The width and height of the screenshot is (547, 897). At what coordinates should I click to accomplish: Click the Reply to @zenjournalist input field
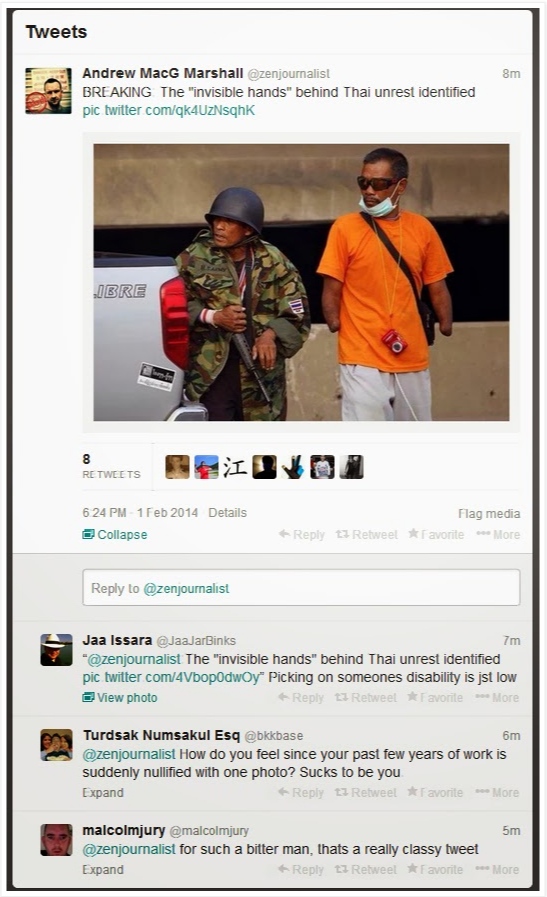301,588
